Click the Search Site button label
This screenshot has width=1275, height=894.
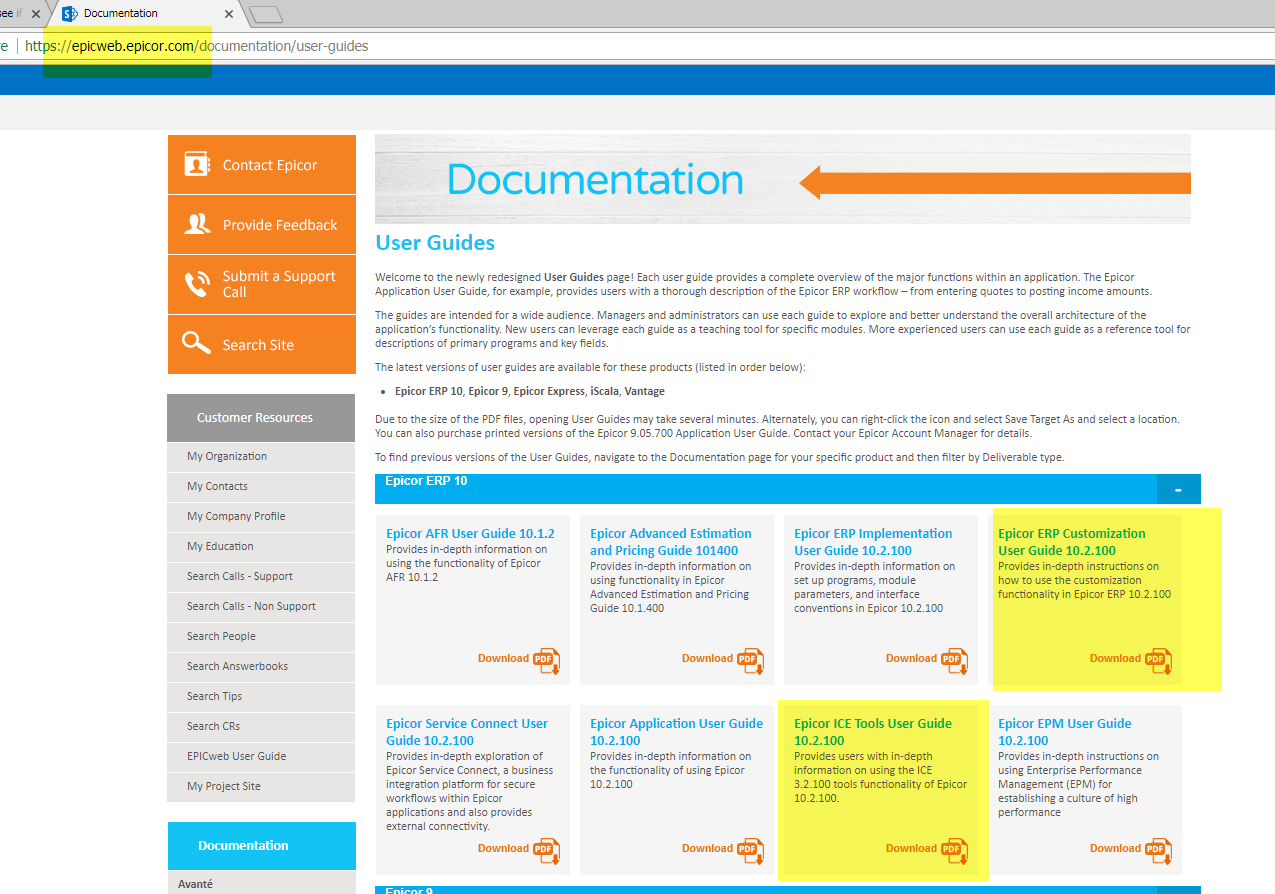(258, 345)
